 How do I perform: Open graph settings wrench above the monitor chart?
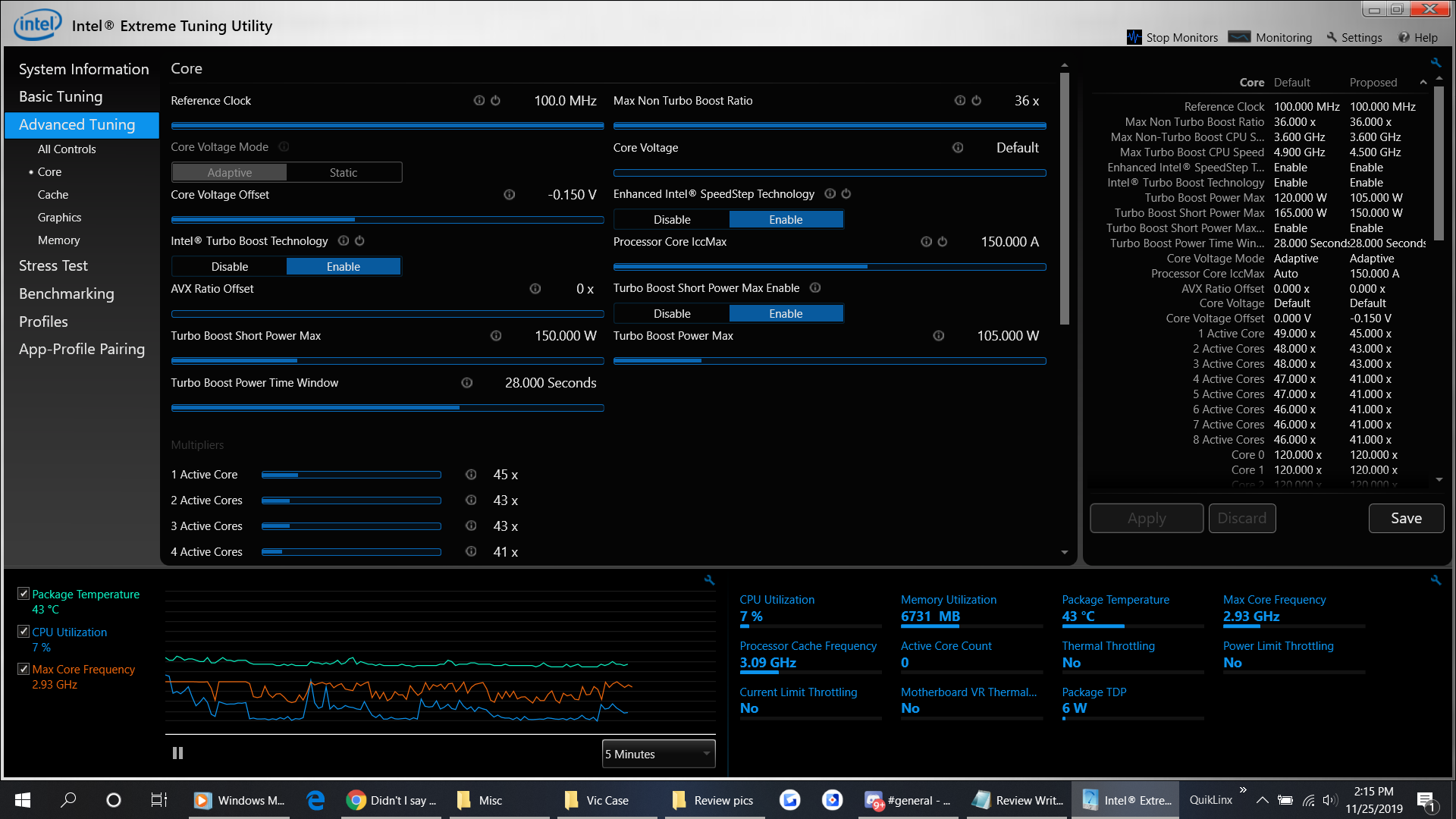[709, 580]
